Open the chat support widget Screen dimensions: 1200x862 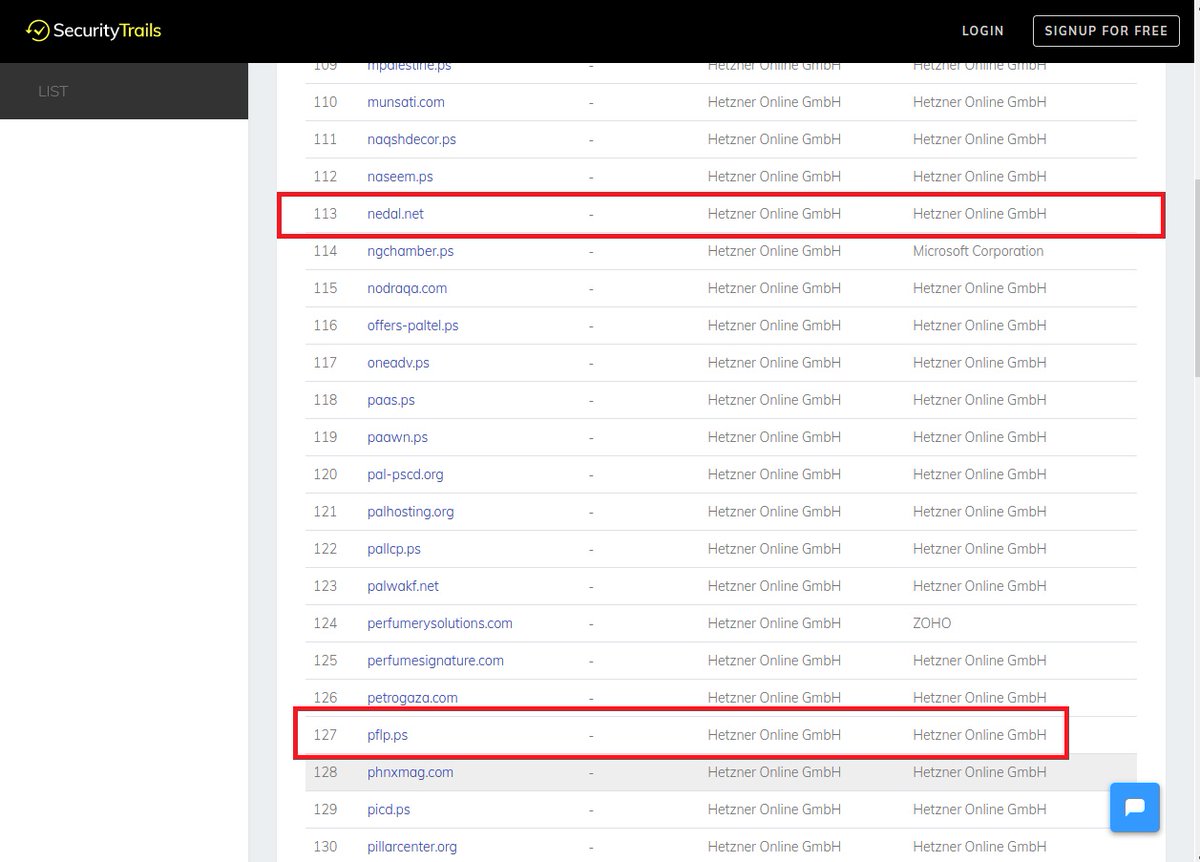point(1135,807)
